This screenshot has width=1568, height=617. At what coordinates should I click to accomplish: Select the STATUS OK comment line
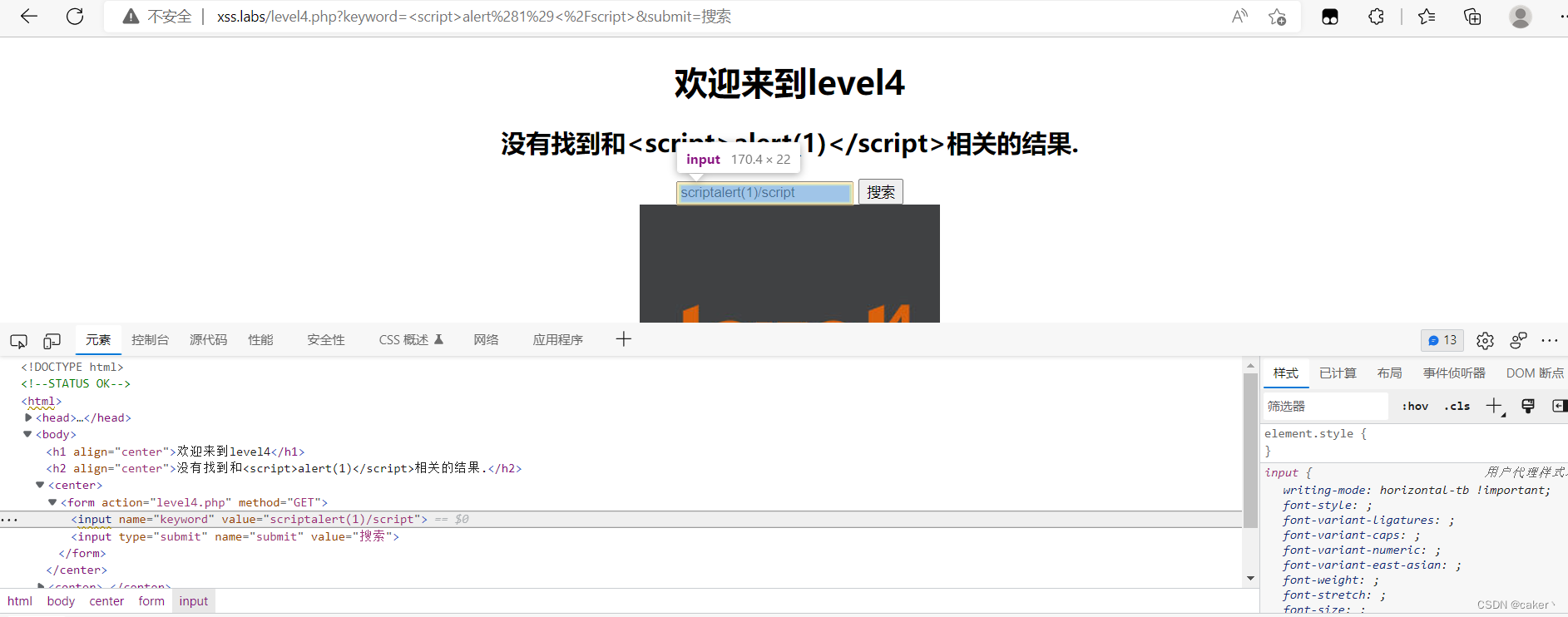76,383
